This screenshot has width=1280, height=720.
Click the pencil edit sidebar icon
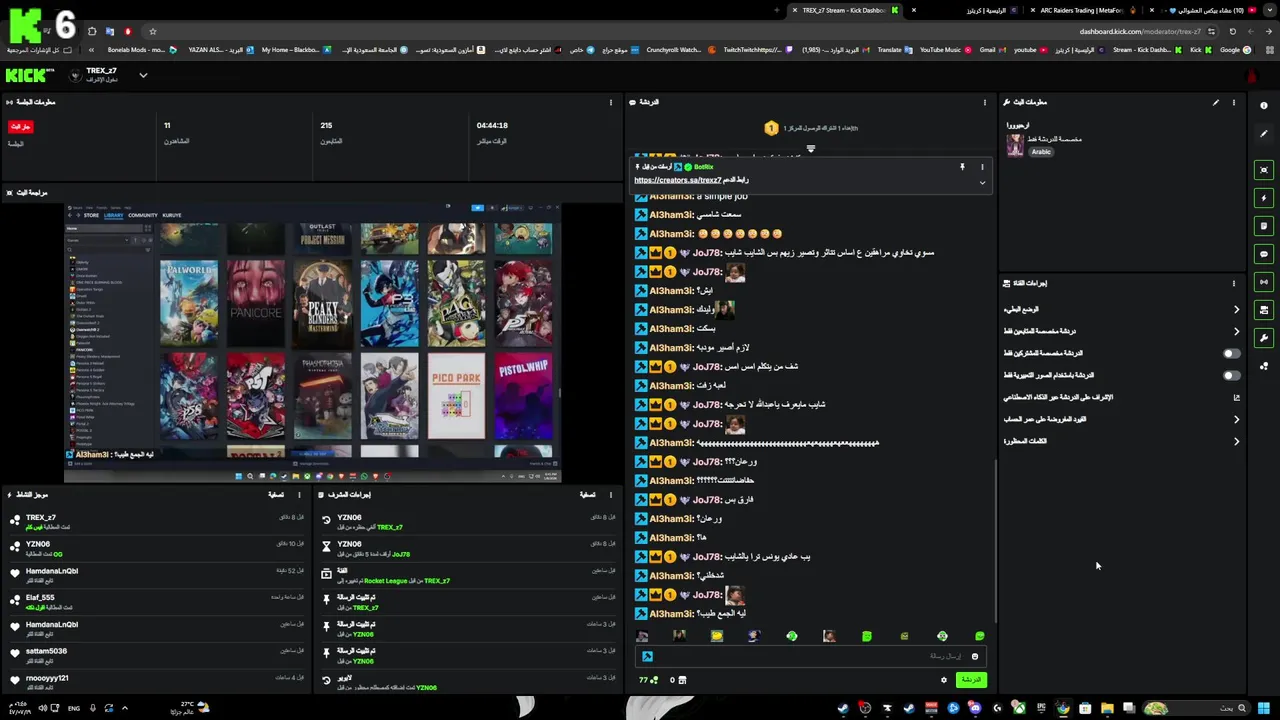click(x=1264, y=133)
